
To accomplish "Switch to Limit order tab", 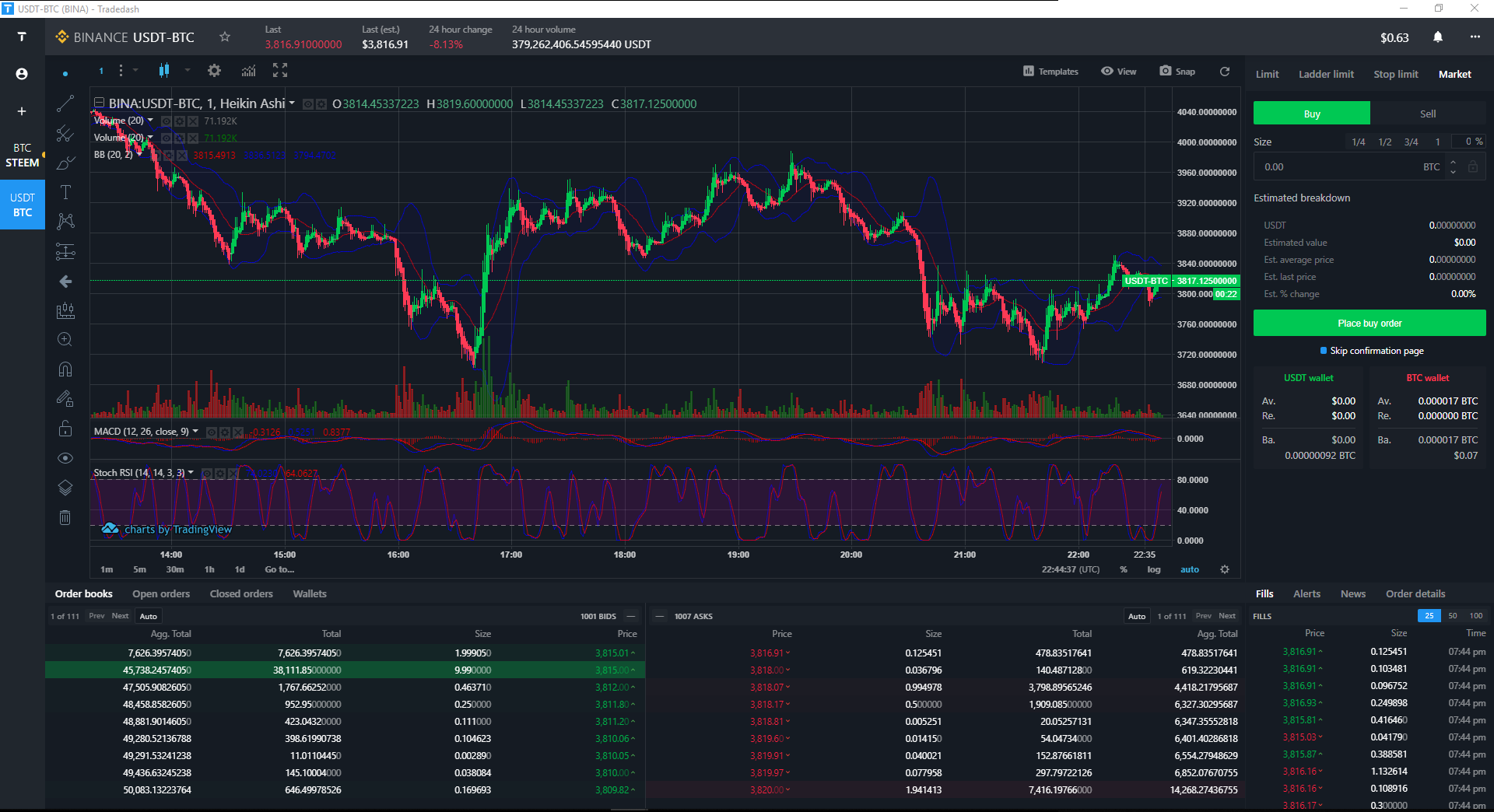I will [1267, 75].
